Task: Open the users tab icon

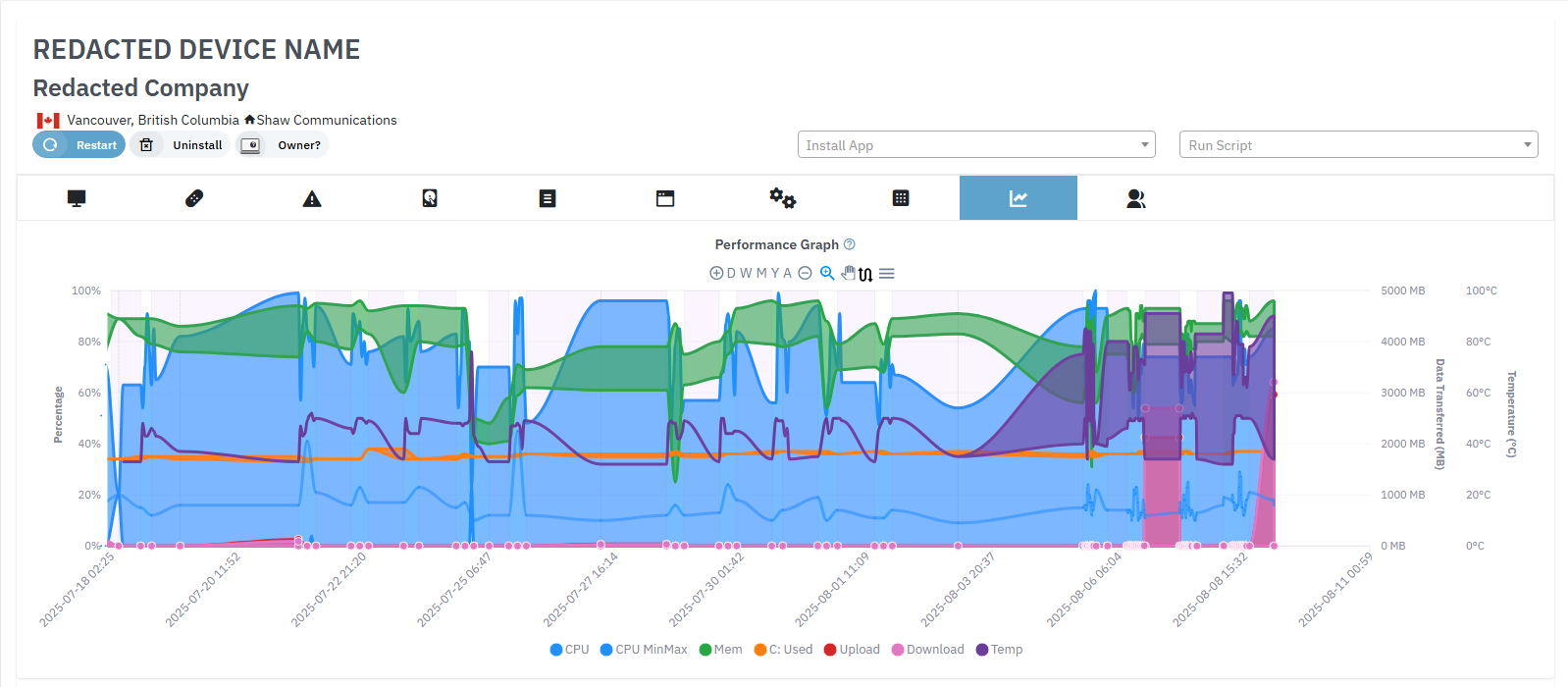Action: [x=1135, y=198]
